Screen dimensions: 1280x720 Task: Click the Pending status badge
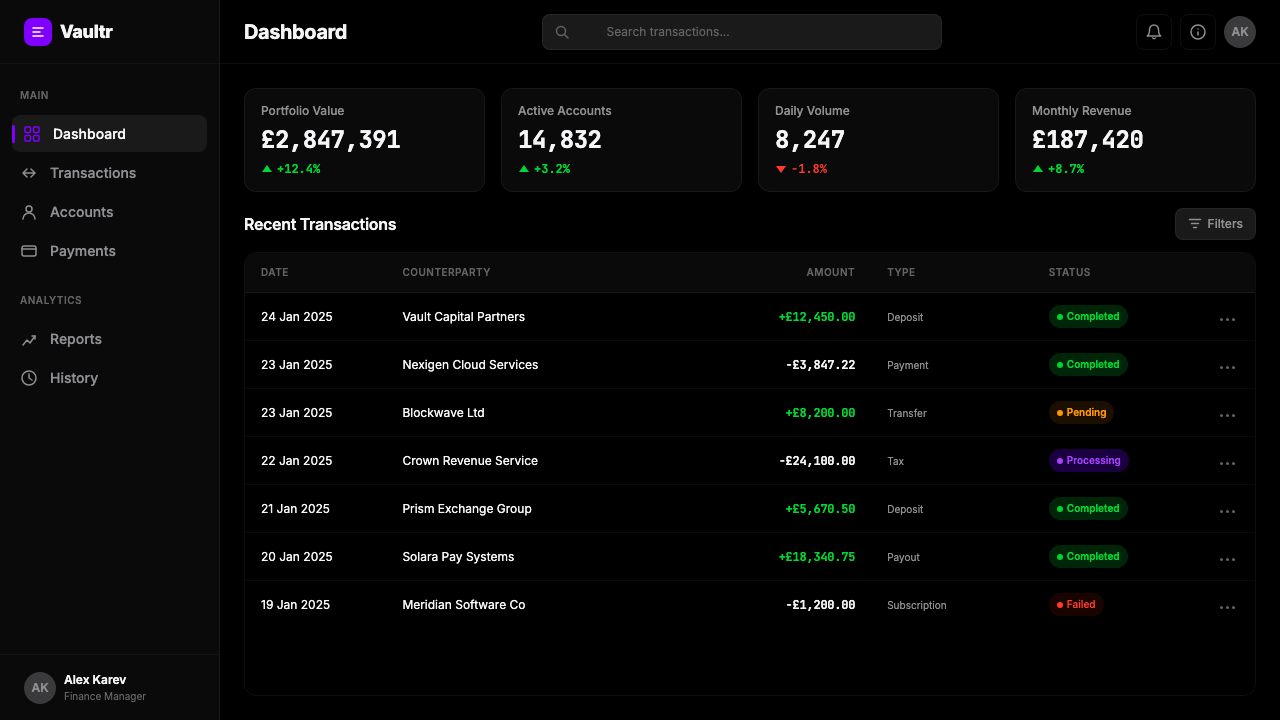(x=1081, y=412)
